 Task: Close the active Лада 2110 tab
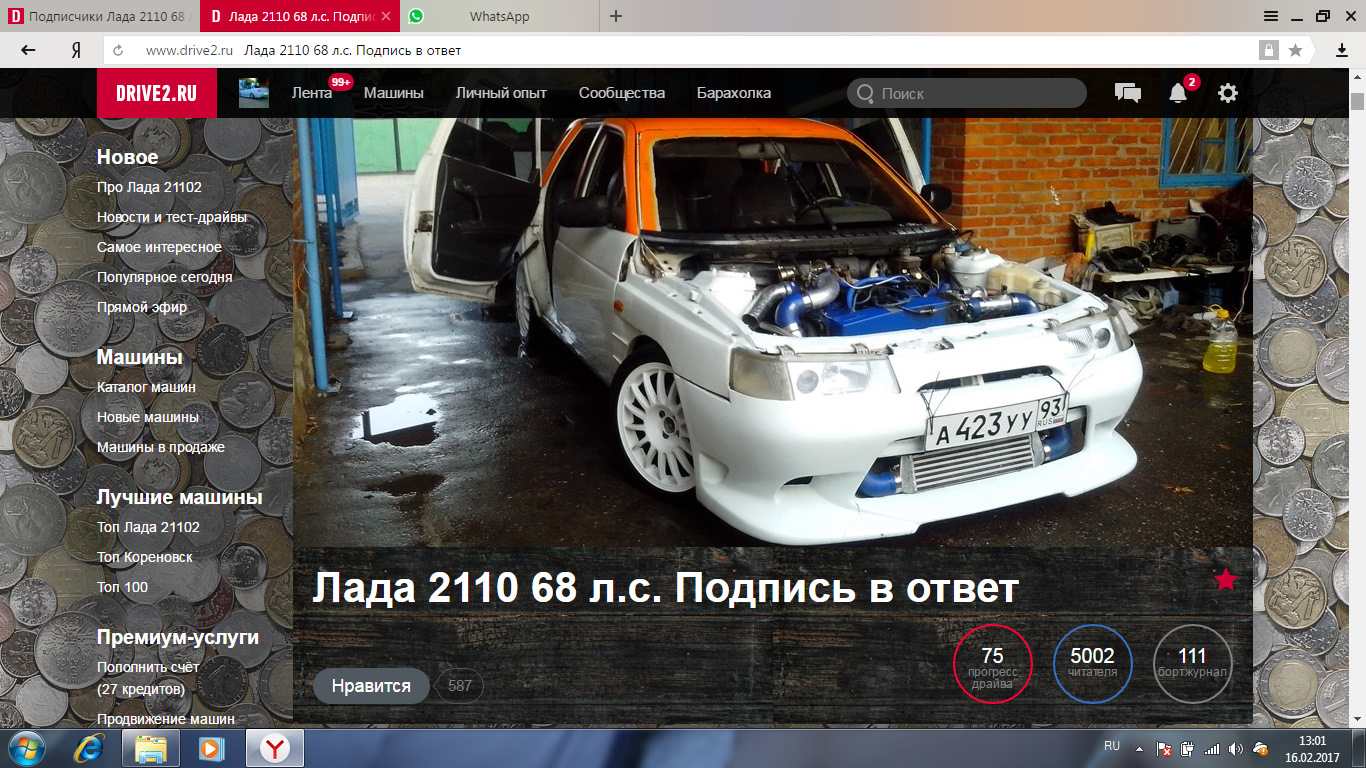[386, 16]
